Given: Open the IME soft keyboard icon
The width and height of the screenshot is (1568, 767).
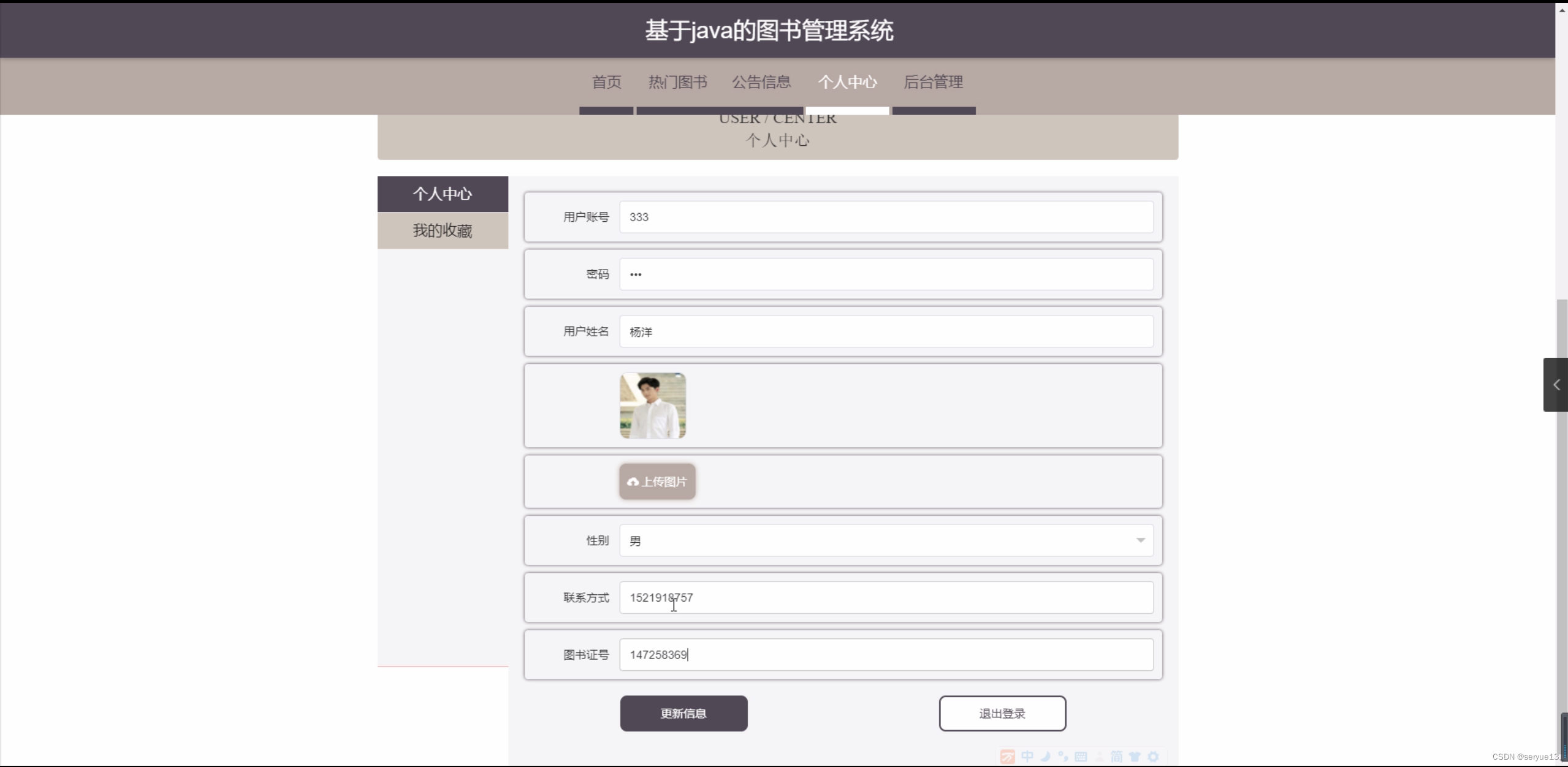Looking at the screenshot, I should pyautogui.click(x=1081, y=757).
